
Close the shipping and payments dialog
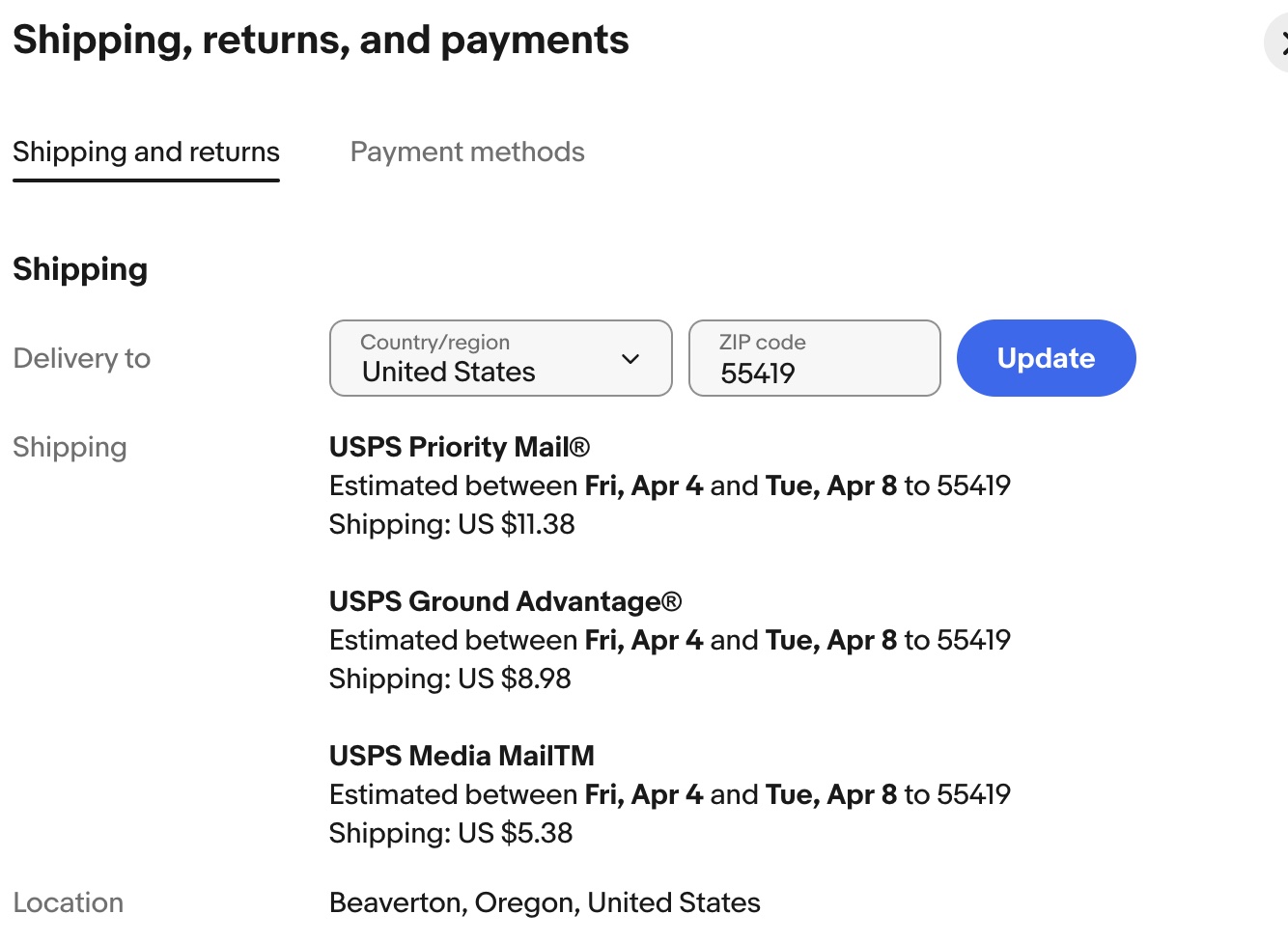(1277, 43)
